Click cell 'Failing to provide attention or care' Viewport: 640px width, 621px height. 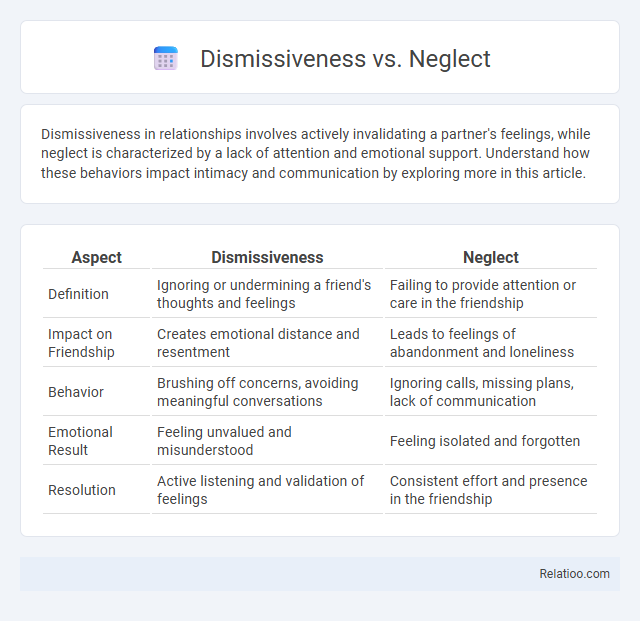click(491, 294)
